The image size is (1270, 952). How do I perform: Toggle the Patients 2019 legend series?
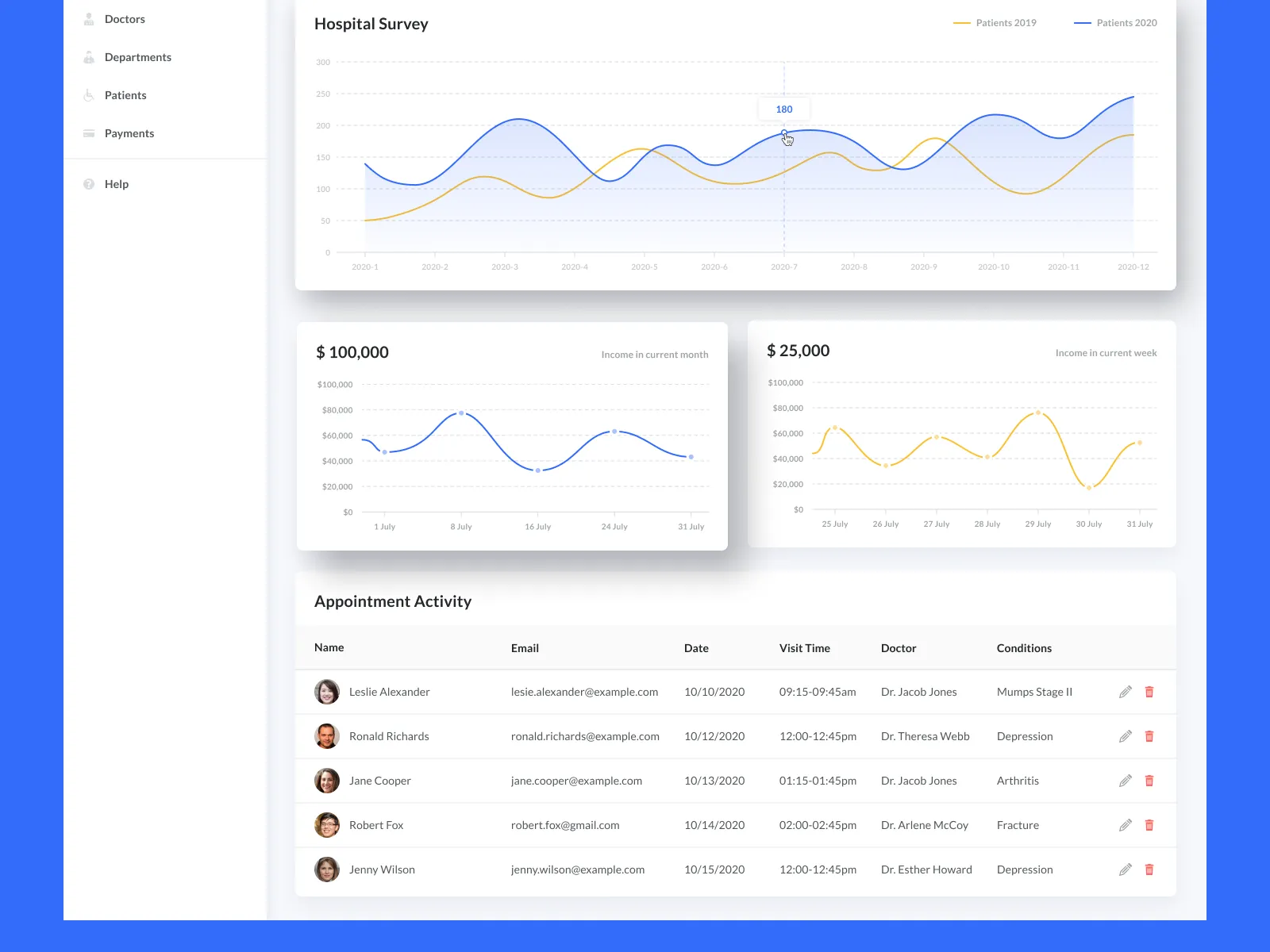[x=995, y=22]
